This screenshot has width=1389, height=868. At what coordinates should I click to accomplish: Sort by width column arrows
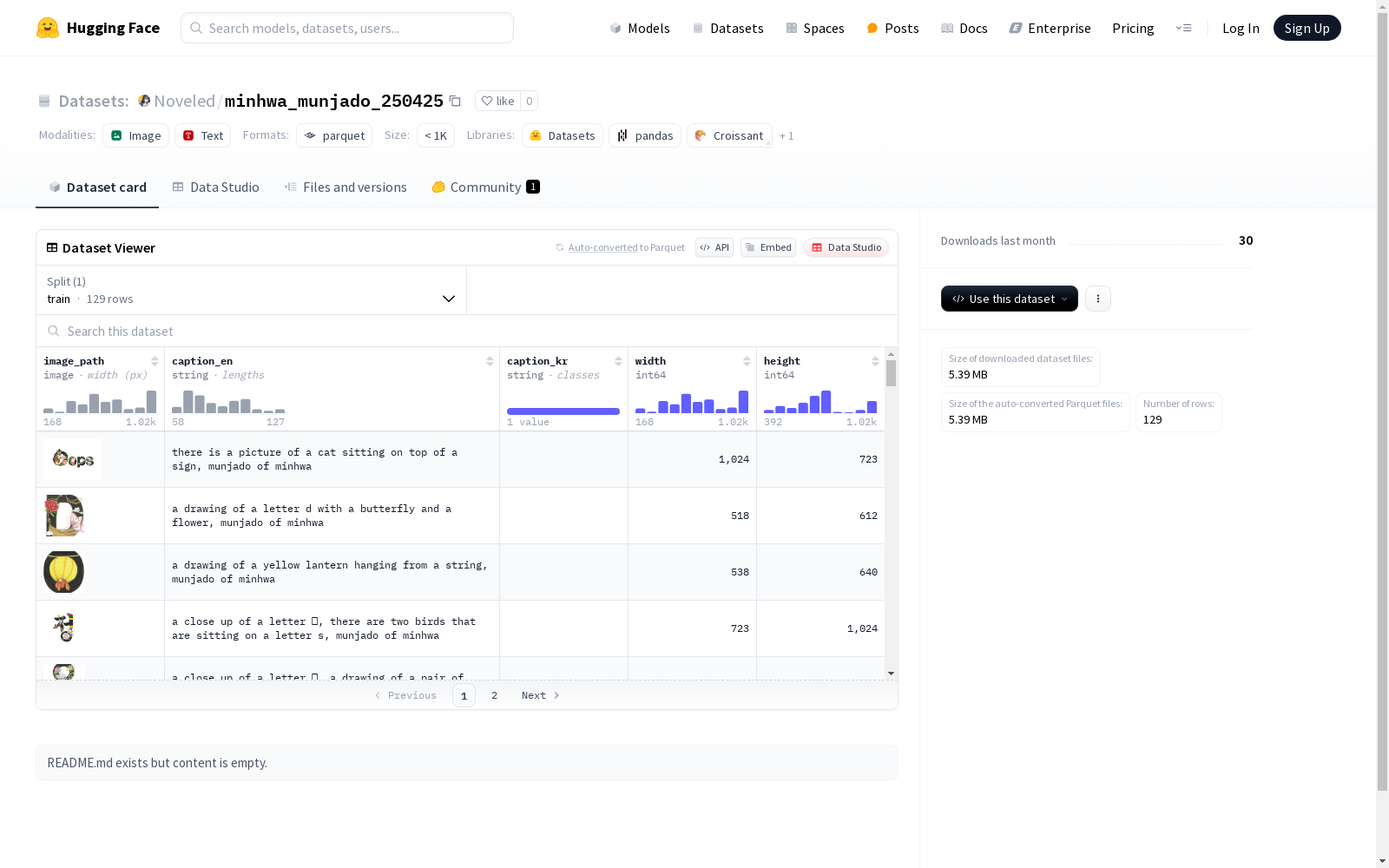point(747,361)
